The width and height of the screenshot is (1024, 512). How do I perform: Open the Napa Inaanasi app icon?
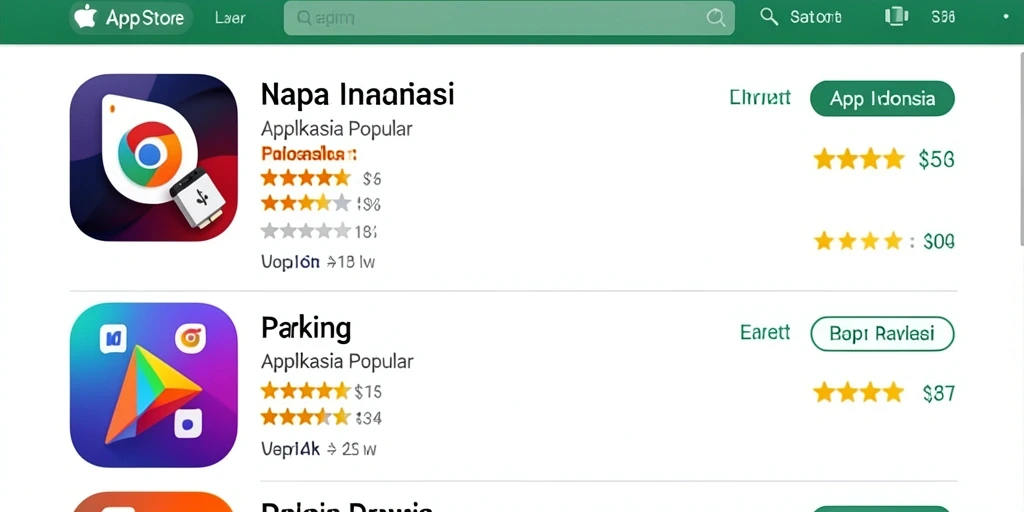153,157
